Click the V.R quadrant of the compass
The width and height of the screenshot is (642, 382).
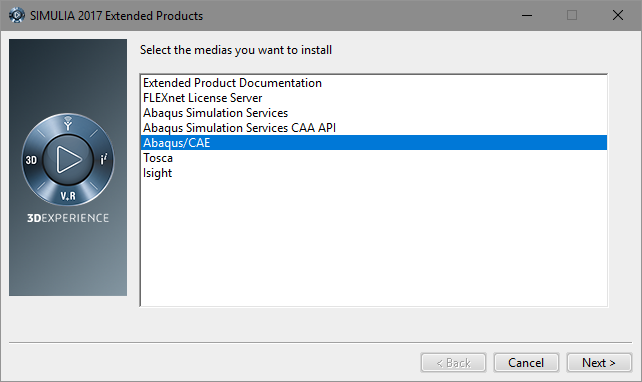point(68,196)
